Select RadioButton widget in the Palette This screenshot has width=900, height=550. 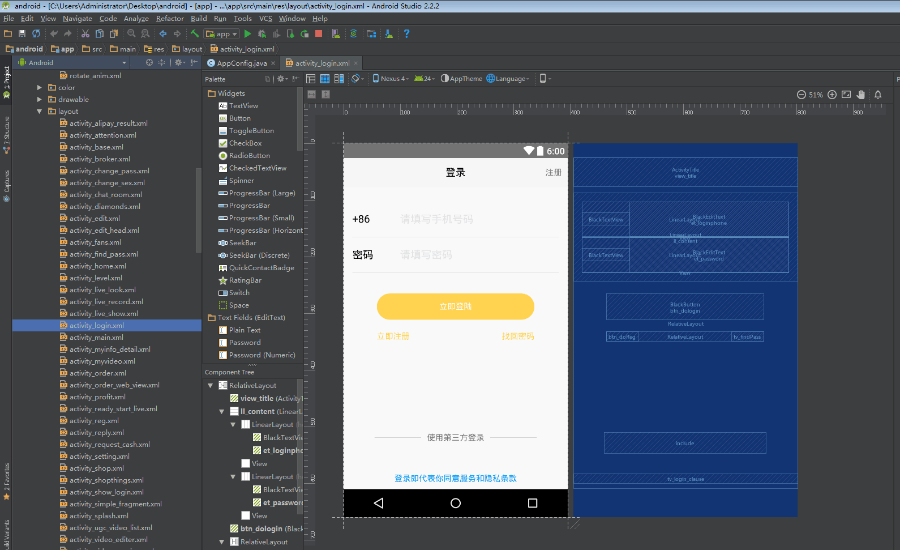[248, 156]
